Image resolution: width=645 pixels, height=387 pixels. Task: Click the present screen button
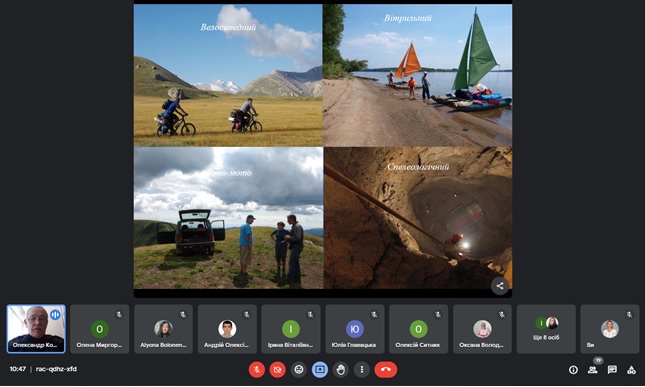pyautogui.click(x=320, y=369)
